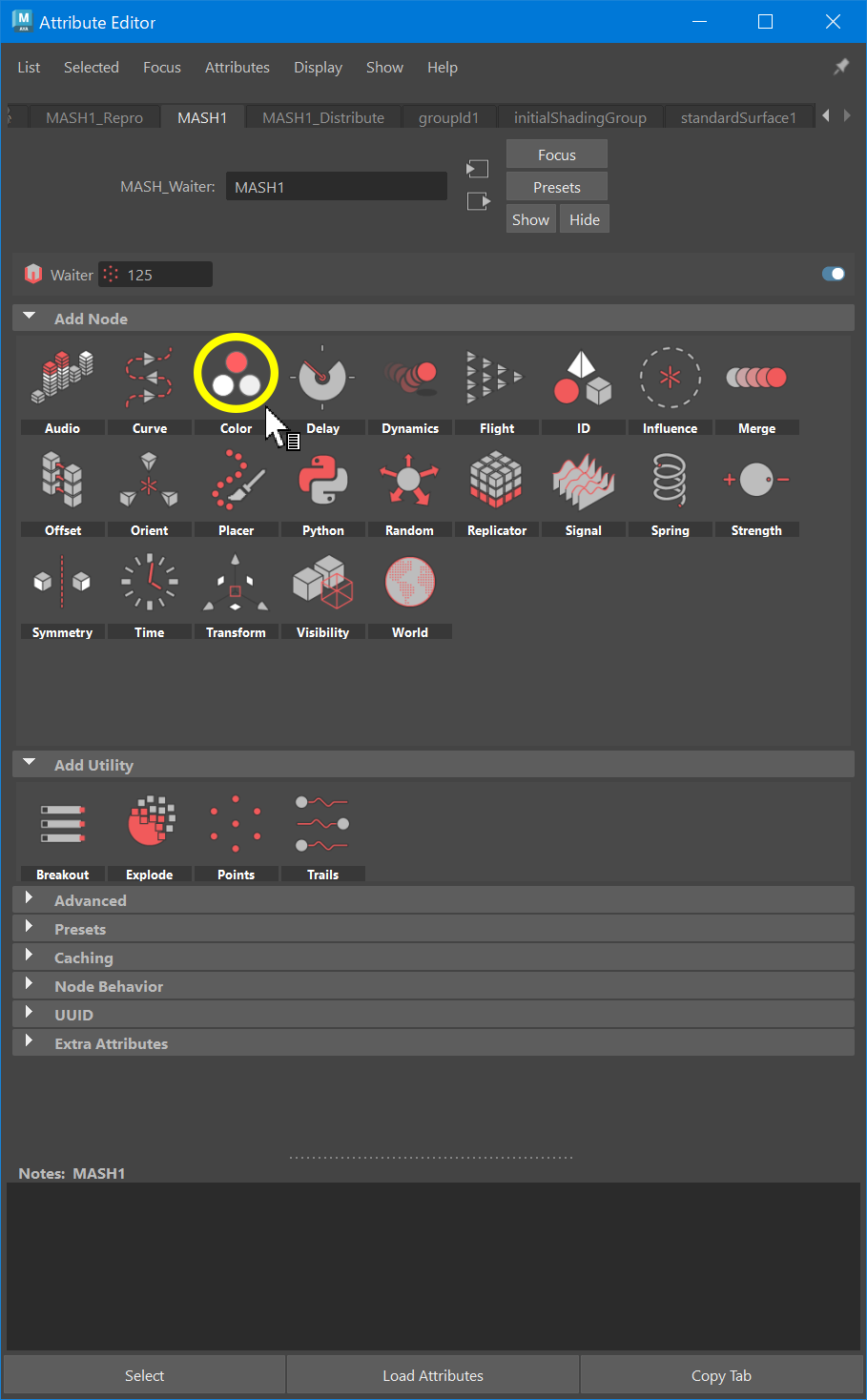
Task: Toggle the node enable switch near Waiter
Action: pos(833,274)
